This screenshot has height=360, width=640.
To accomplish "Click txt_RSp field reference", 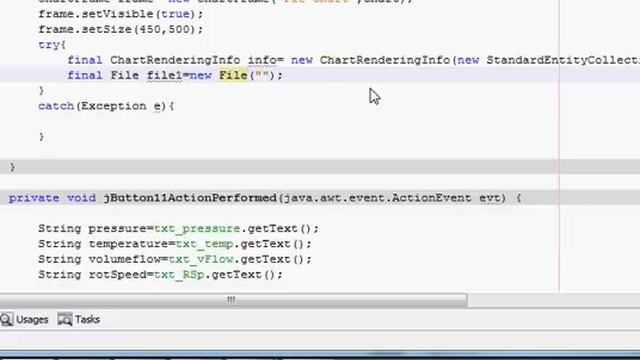I will coord(179,275).
